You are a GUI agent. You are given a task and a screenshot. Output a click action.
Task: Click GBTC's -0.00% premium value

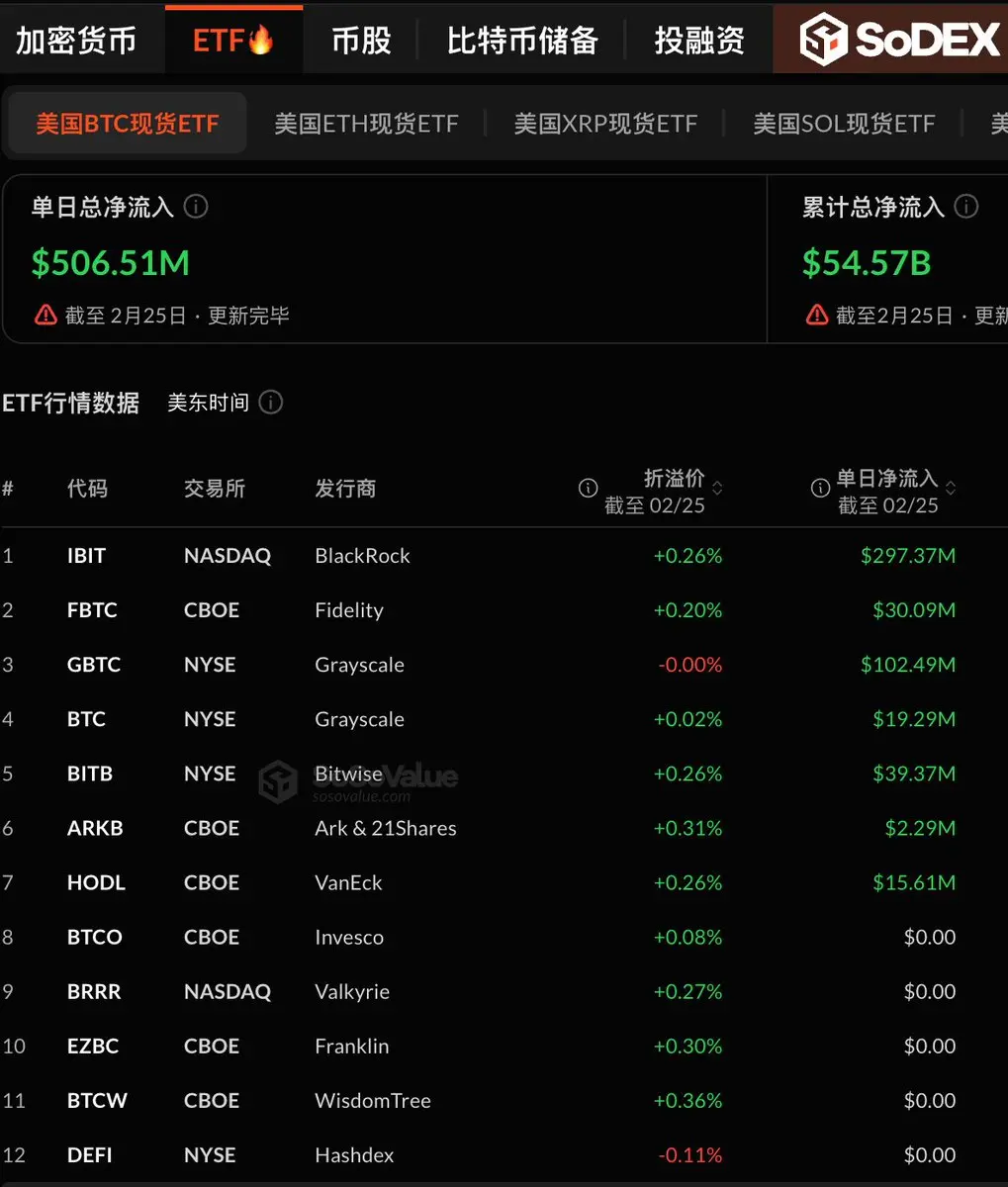coord(690,665)
